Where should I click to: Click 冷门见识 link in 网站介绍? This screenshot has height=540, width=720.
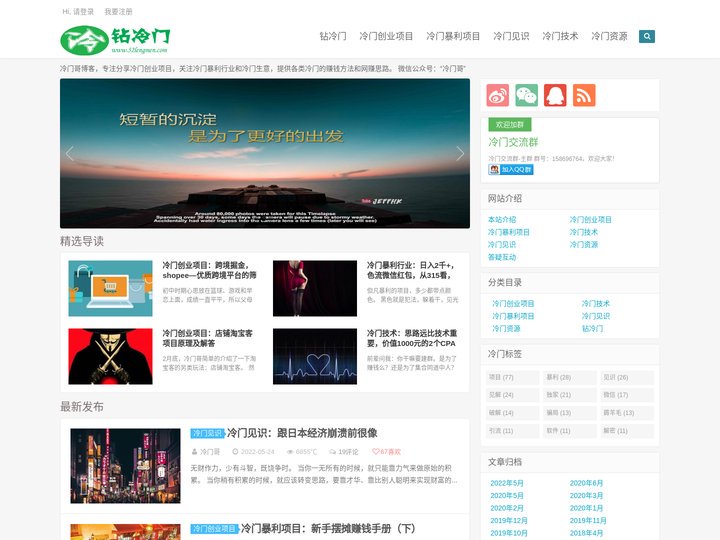pos(502,244)
